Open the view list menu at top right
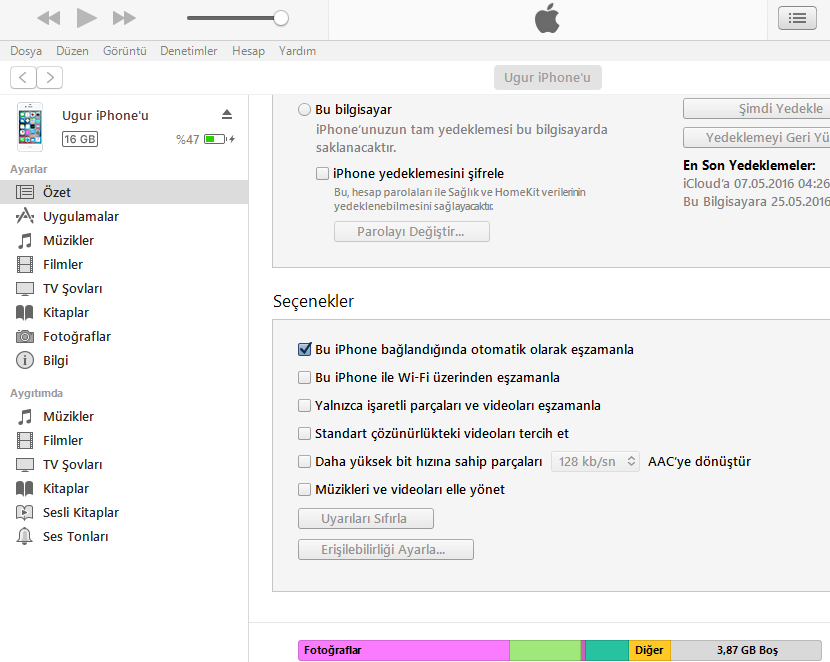This screenshot has width=830, height=662. (x=796, y=18)
